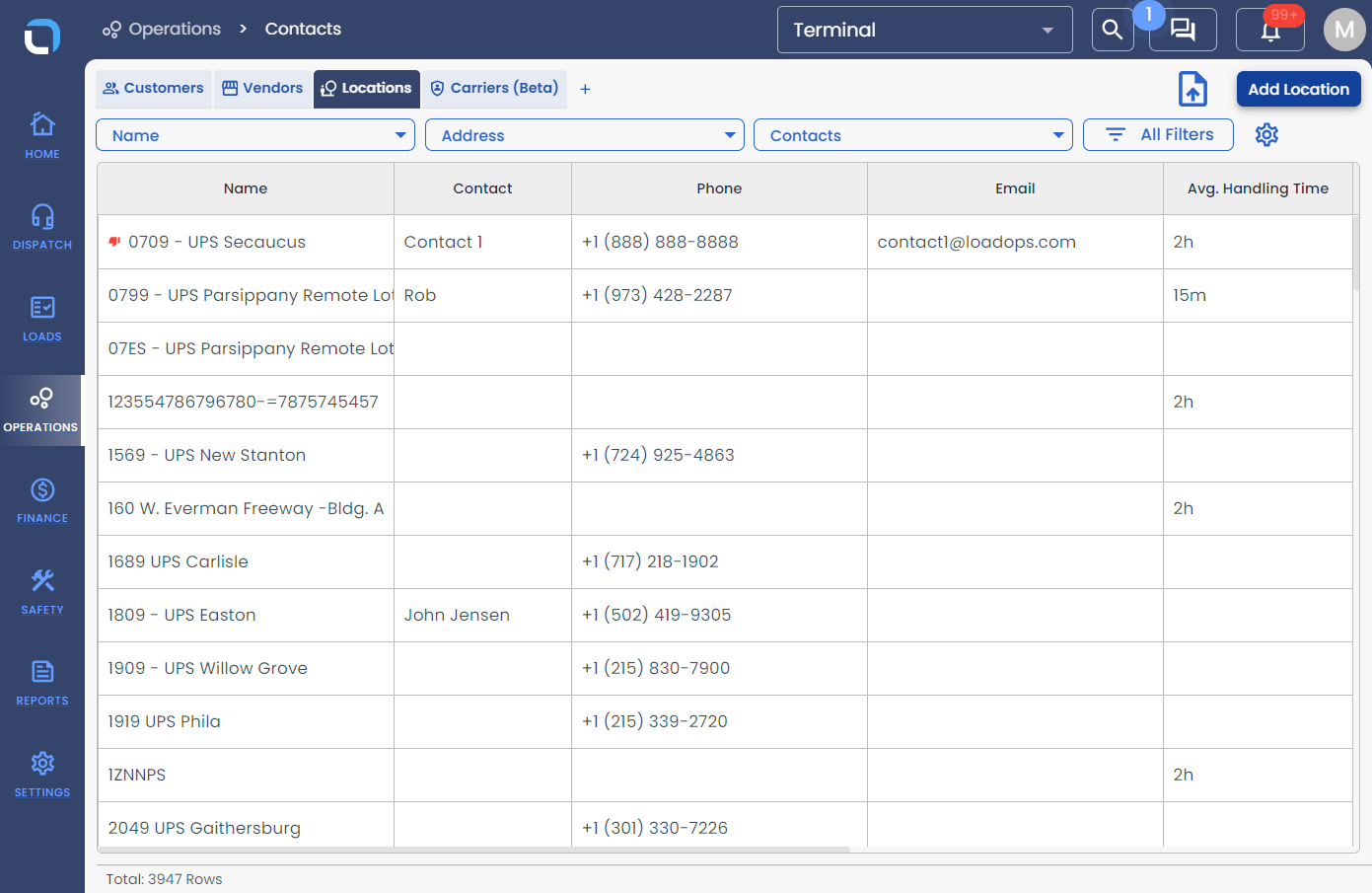Screen dimensions: 1372x893
Task: Open the Safety section
Action: point(42,591)
